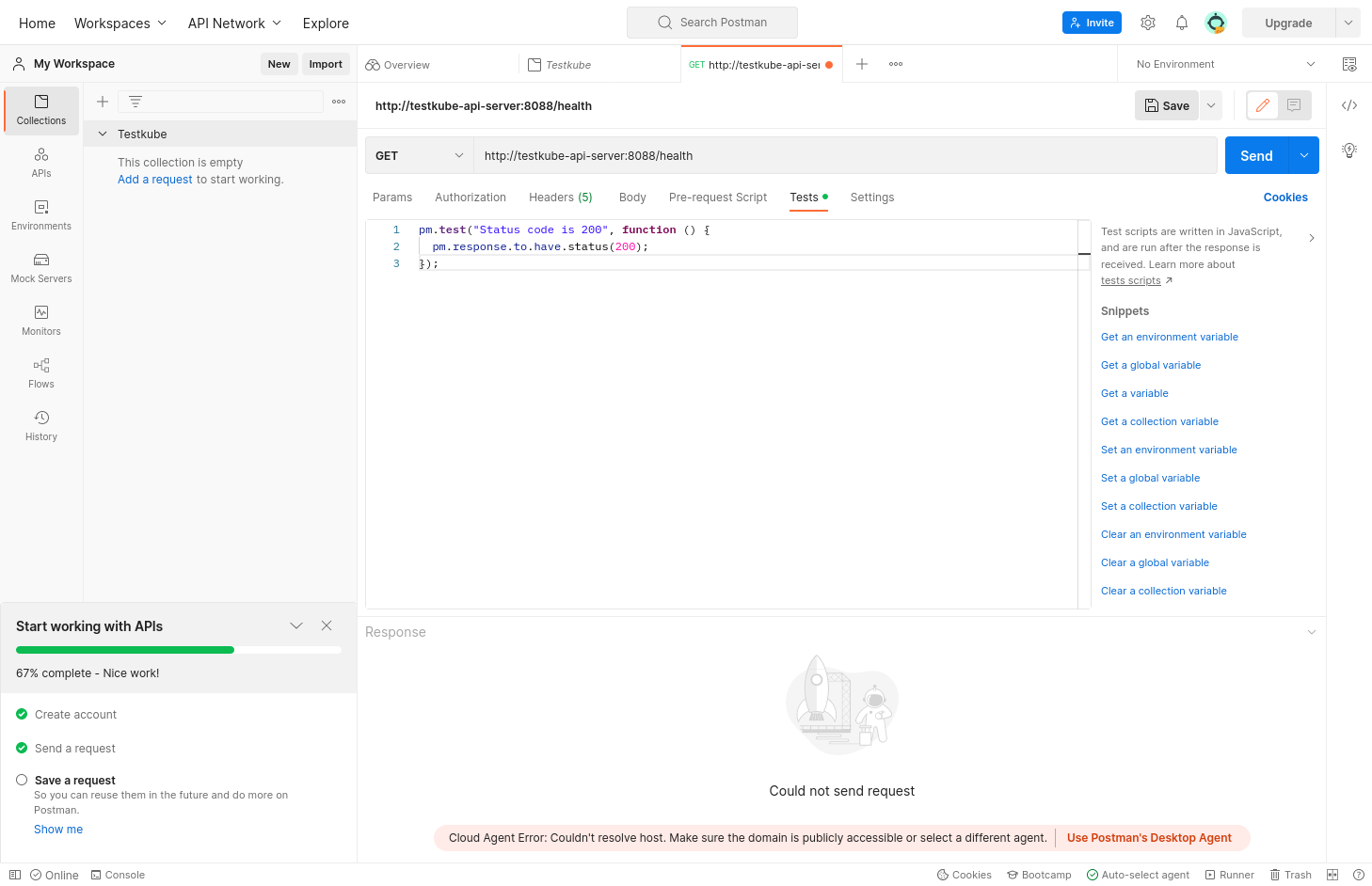1372x886 pixels.
Task: Open the History sidebar panel
Action: pyautogui.click(x=41, y=425)
